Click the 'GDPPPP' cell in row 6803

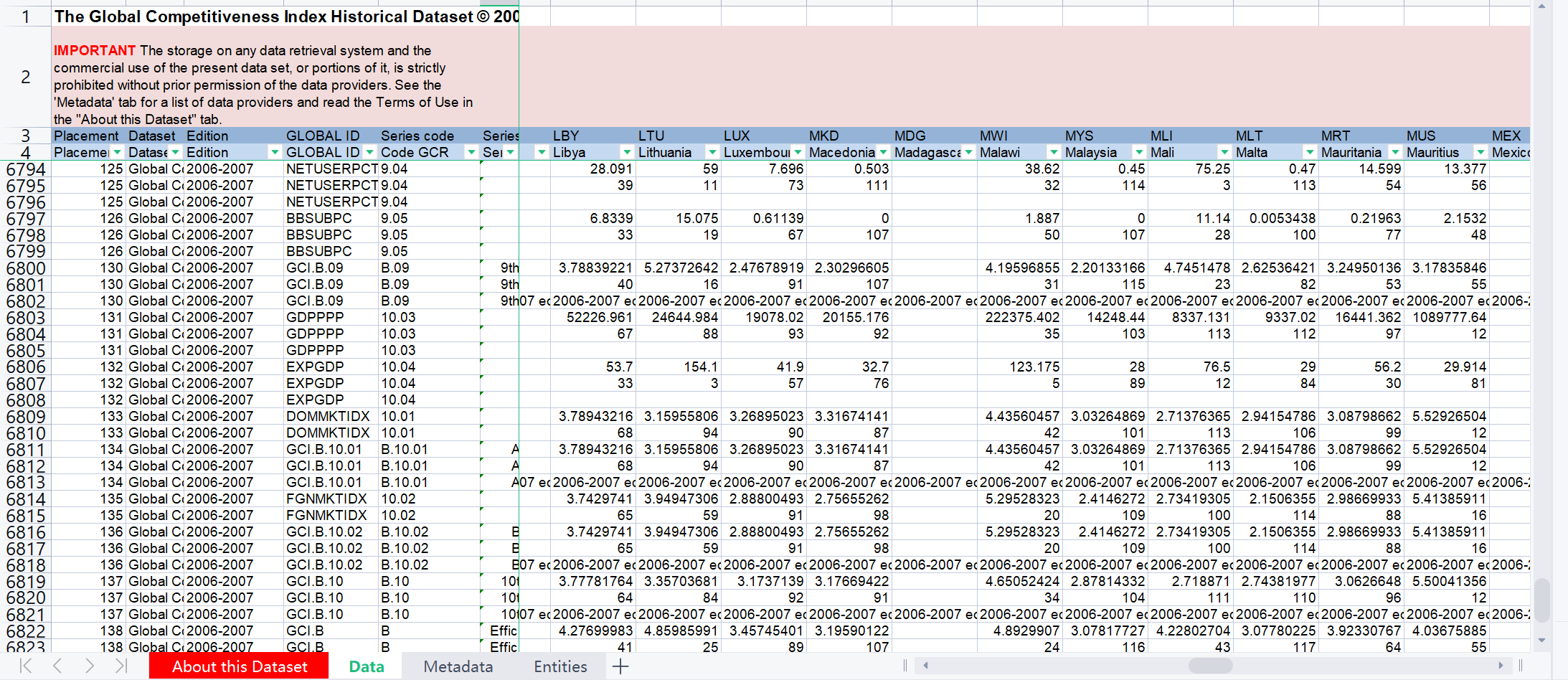coord(331,317)
